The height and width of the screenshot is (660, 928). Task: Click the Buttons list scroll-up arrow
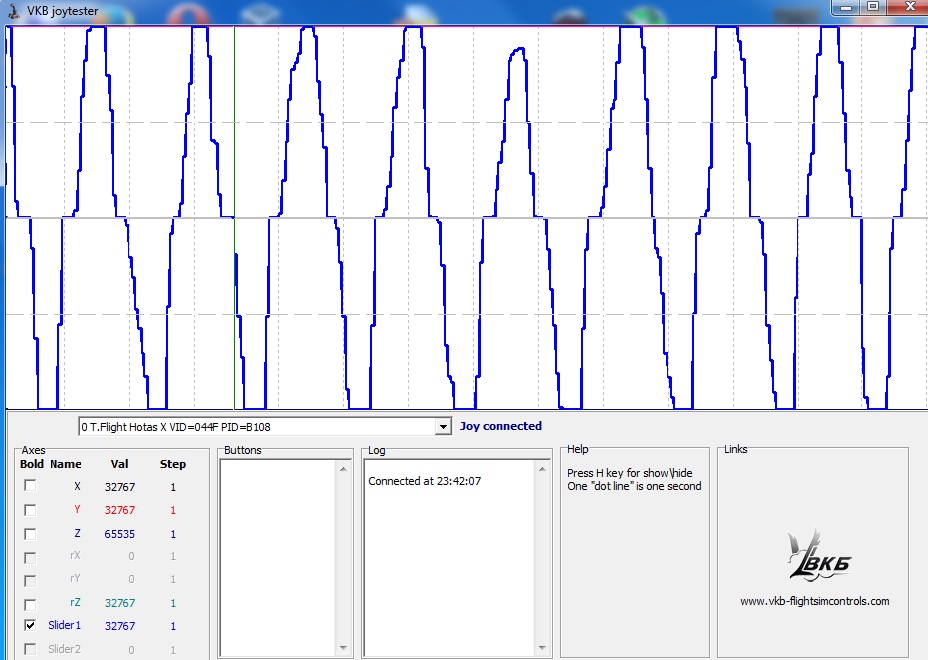pyautogui.click(x=345, y=467)
